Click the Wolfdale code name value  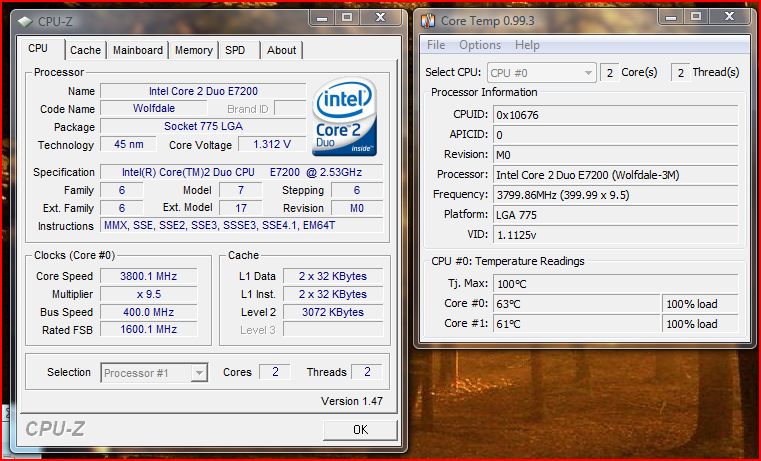(153, 108)
